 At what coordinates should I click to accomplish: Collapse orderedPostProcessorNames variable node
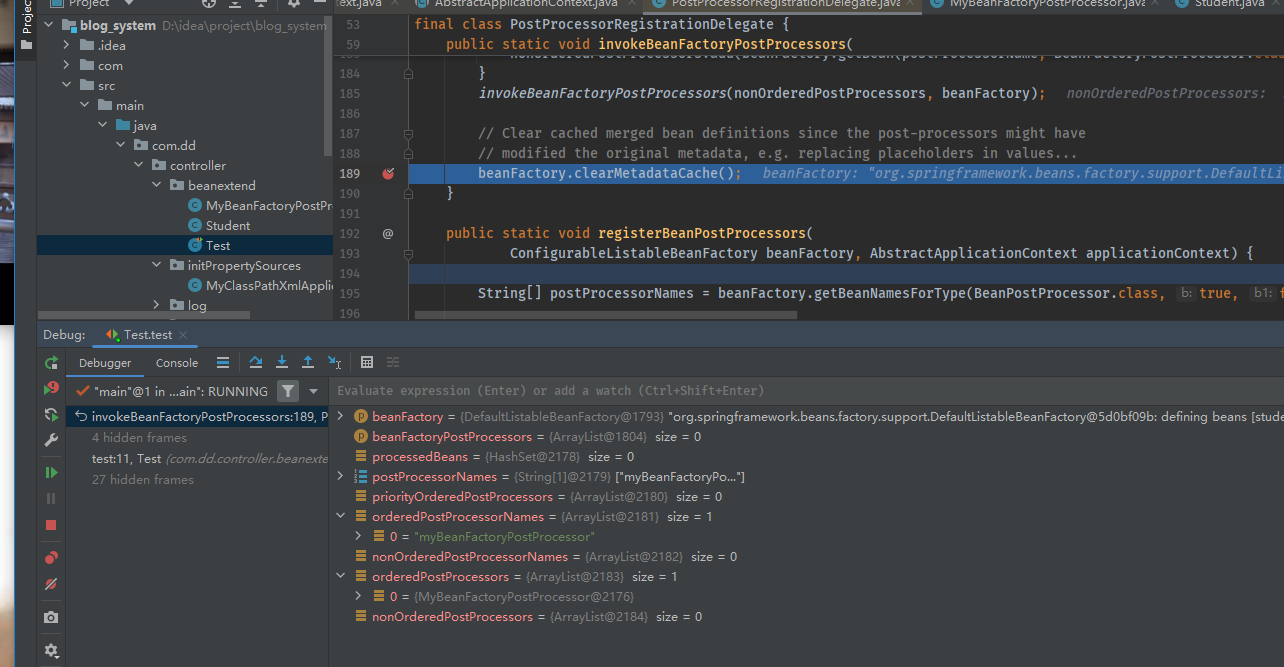342,516
